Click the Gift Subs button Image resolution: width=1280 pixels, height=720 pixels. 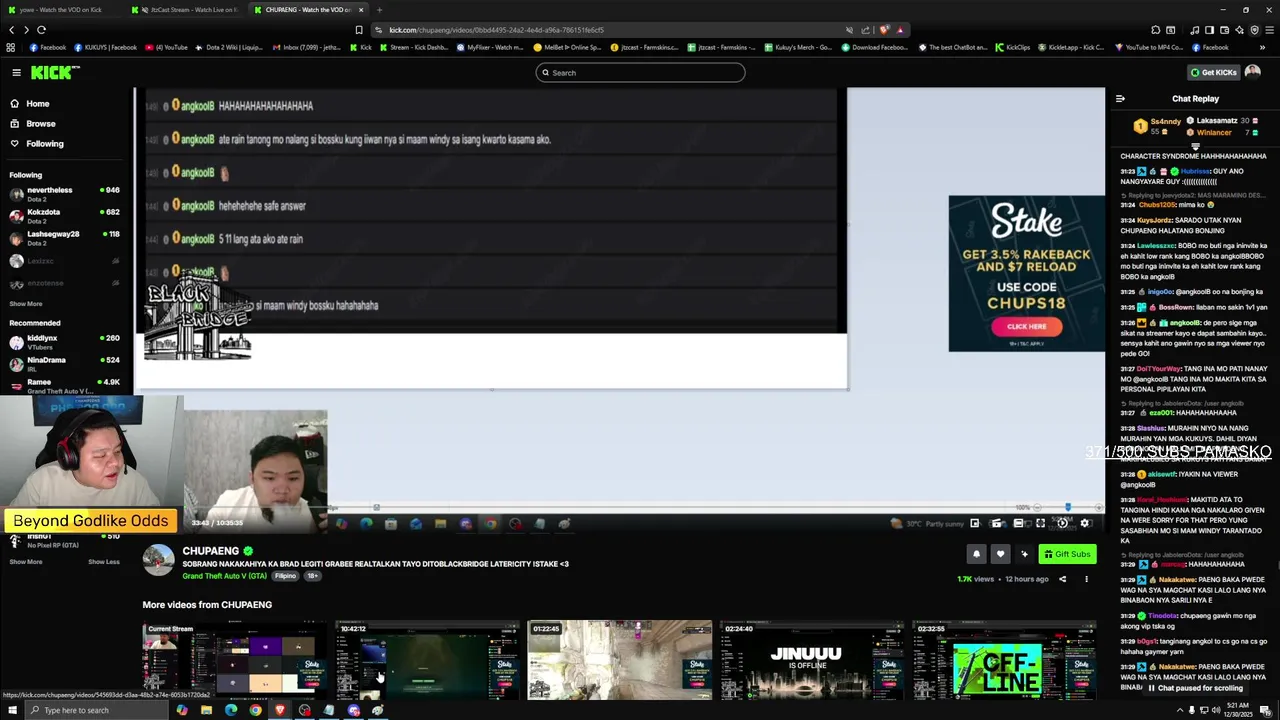pyautogui.click(x=1067, y=554)
